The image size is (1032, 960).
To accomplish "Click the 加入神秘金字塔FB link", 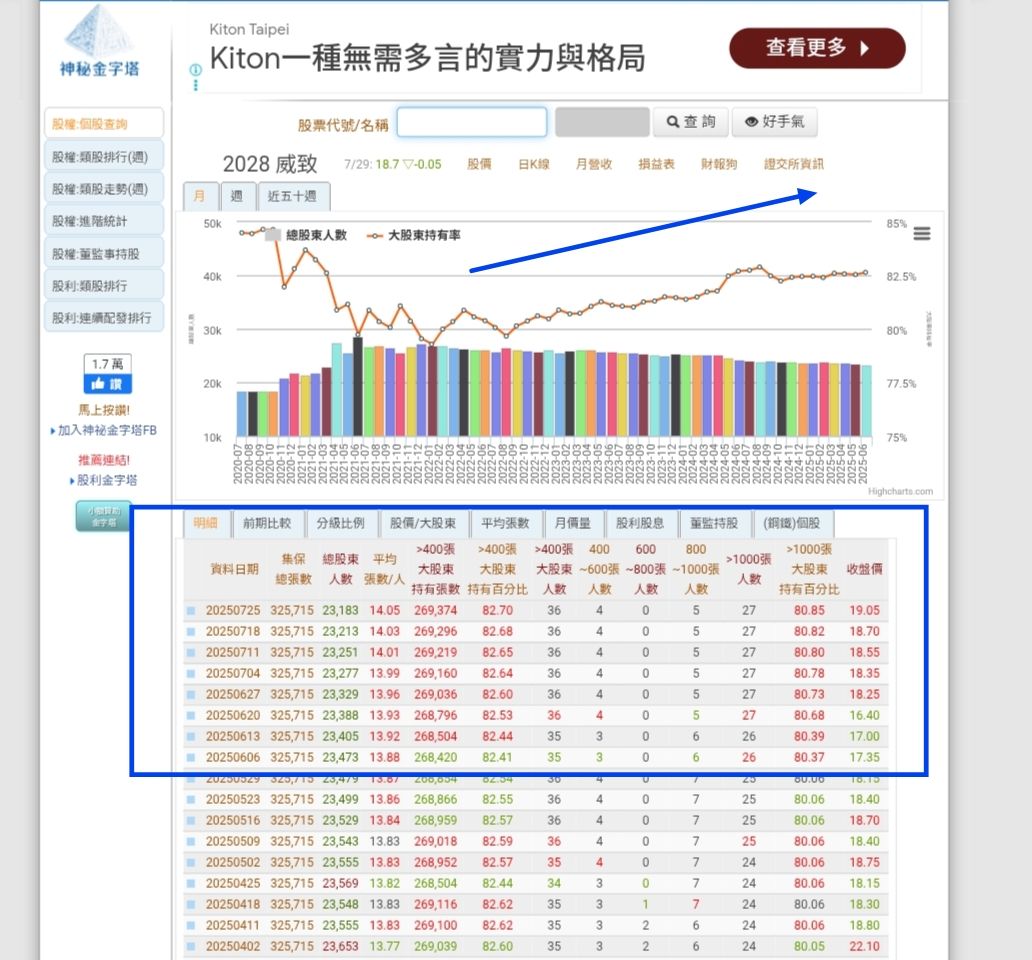I will click(x=107, y=430).
